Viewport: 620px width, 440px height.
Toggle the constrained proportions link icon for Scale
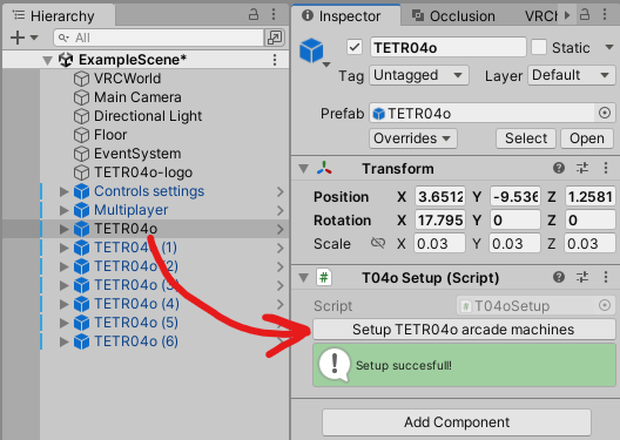pos(378,243)
